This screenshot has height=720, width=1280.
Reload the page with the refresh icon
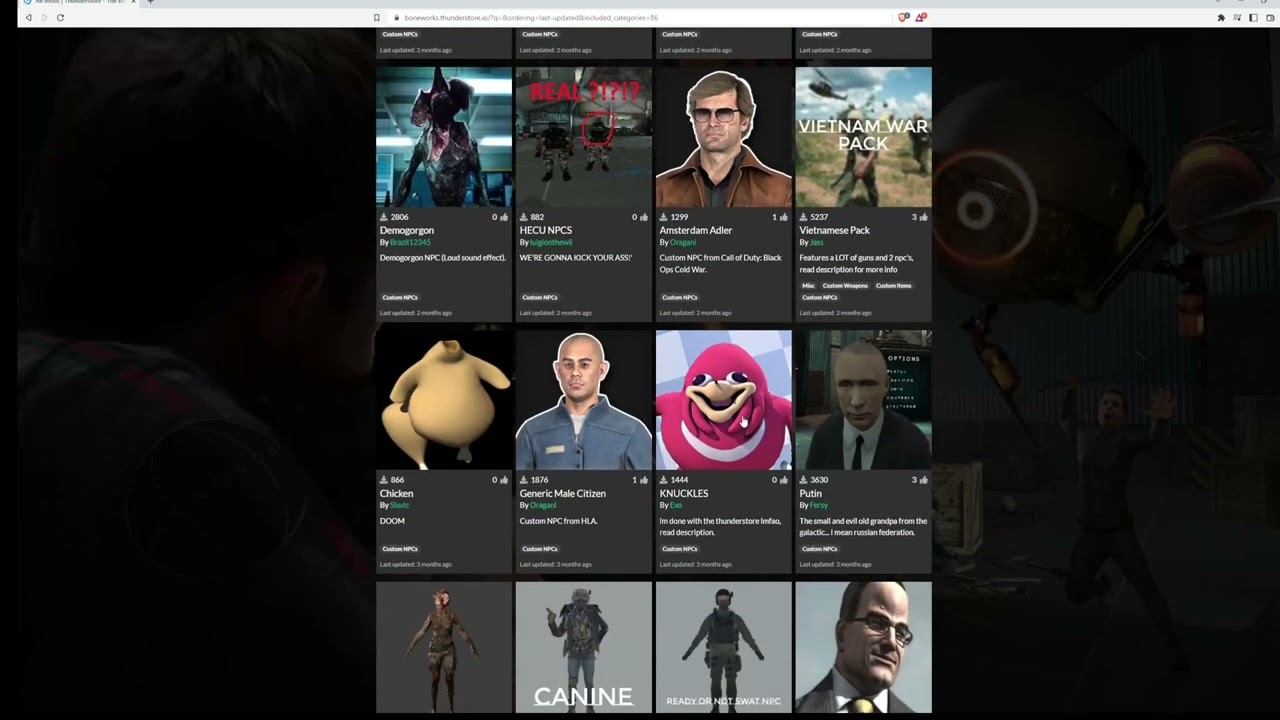(x=60, y=17)
